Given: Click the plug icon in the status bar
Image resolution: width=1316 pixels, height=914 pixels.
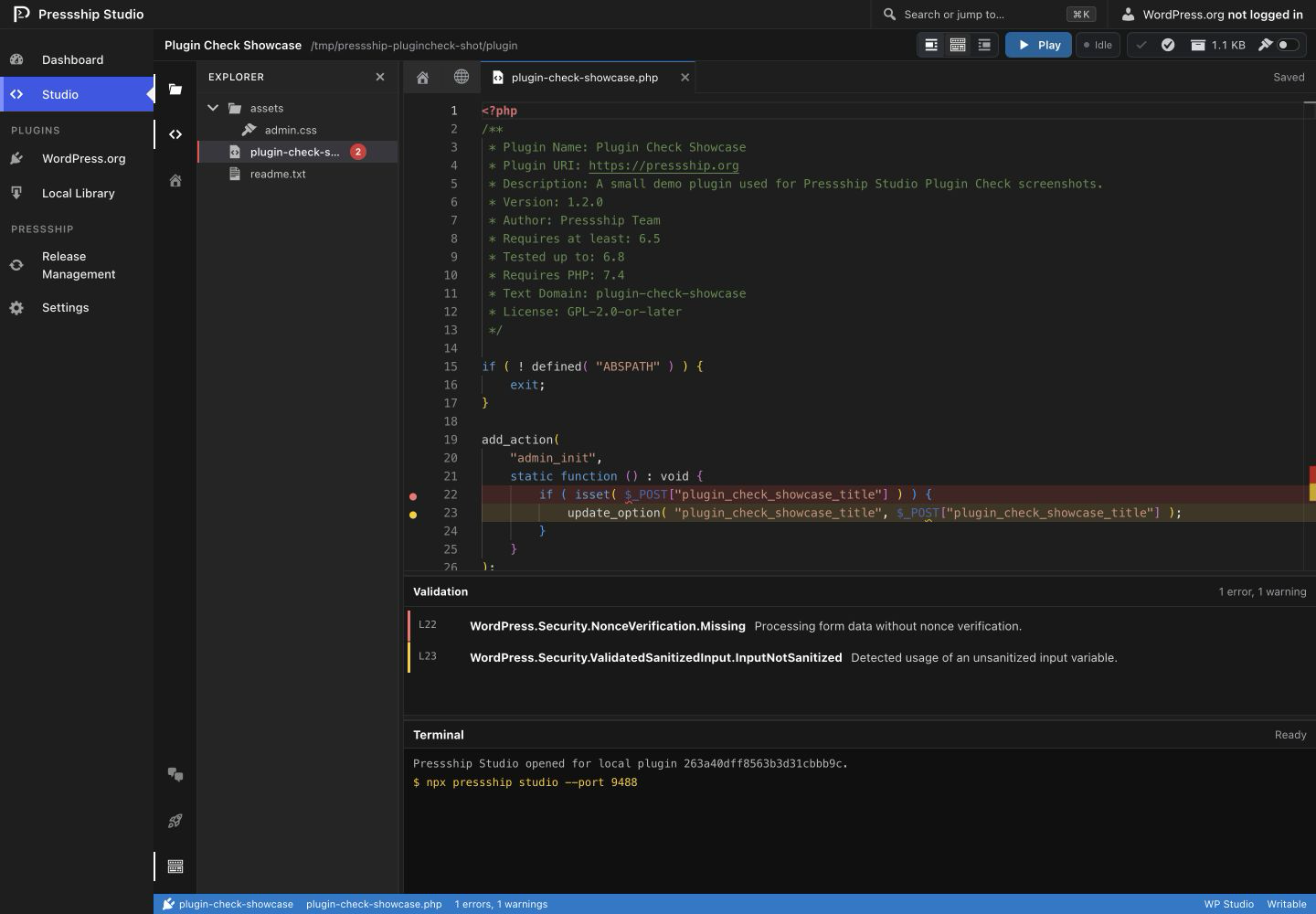Looking at the screenshot, I should click(168, 904).
